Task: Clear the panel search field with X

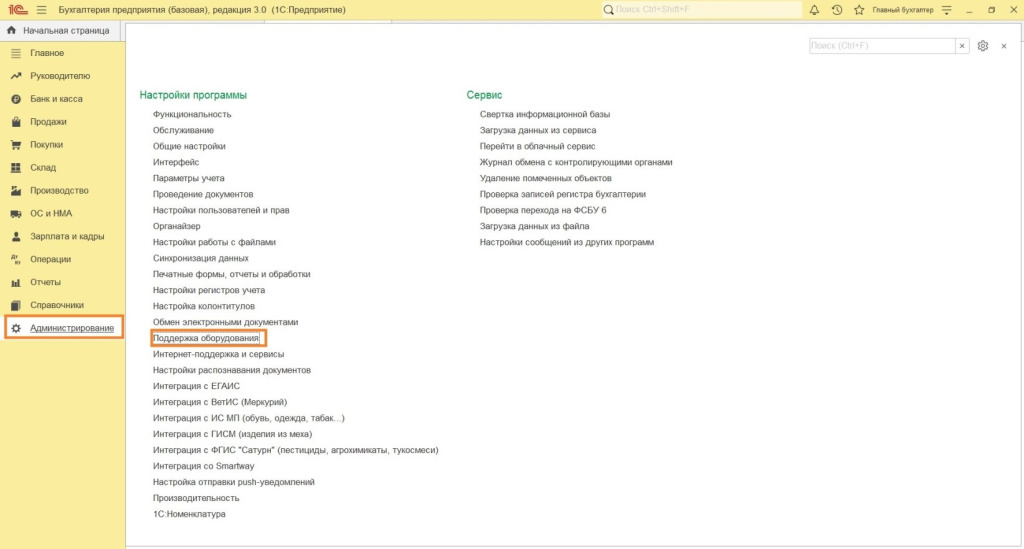Action: (962, 46)
